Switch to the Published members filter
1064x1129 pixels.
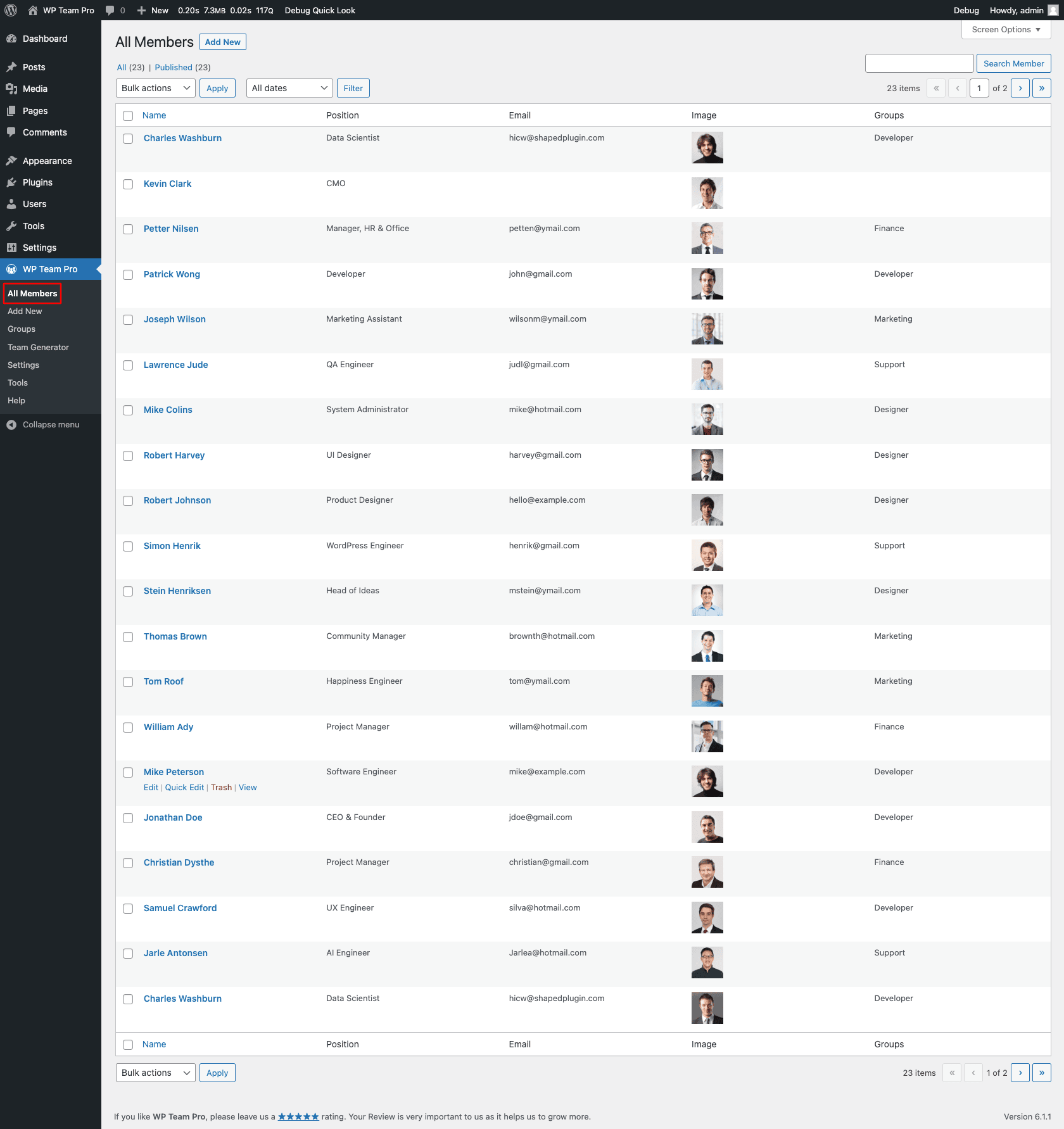click(174, 67)
